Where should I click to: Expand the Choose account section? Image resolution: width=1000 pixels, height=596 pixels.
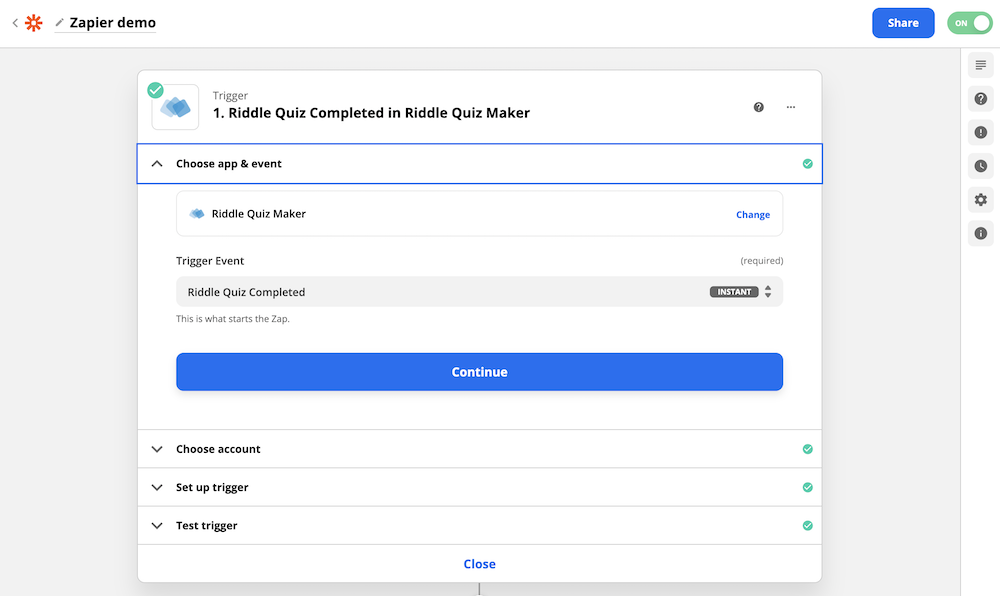click(x=480, y=449)
